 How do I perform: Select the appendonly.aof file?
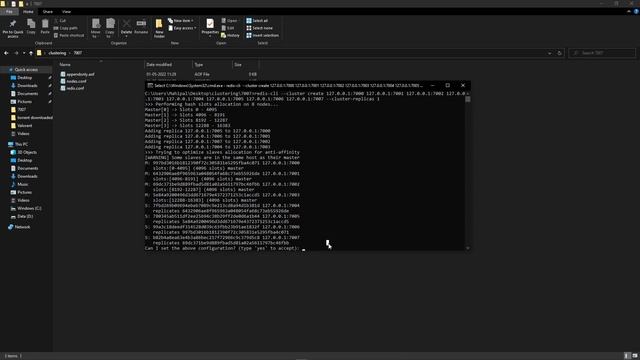click(77, 74)
